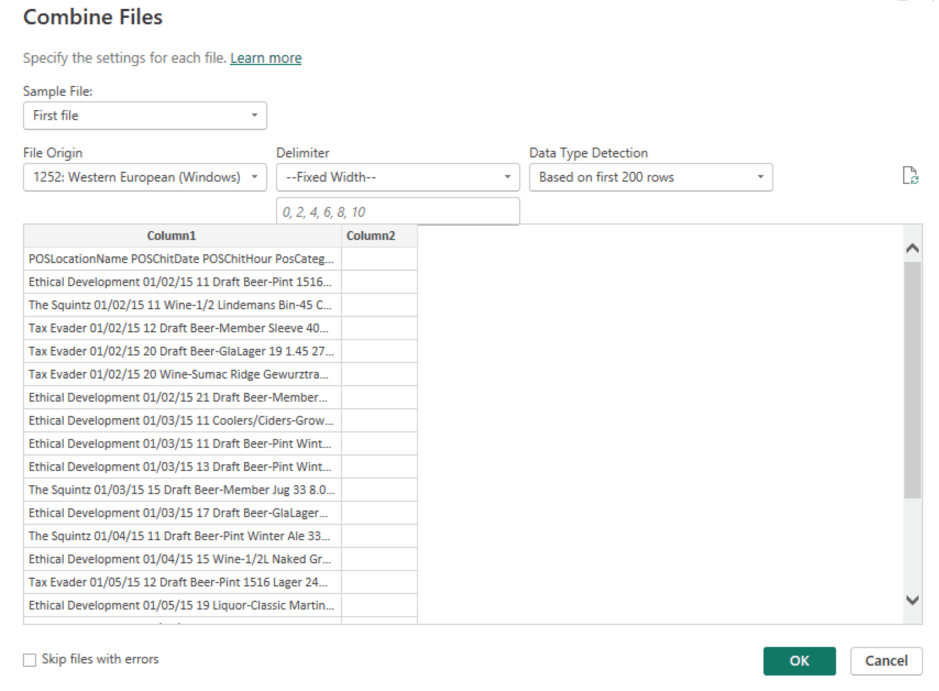939x691 pixels.
Task: Click the scroll down arrow in preview
Action: click(911, 600)
